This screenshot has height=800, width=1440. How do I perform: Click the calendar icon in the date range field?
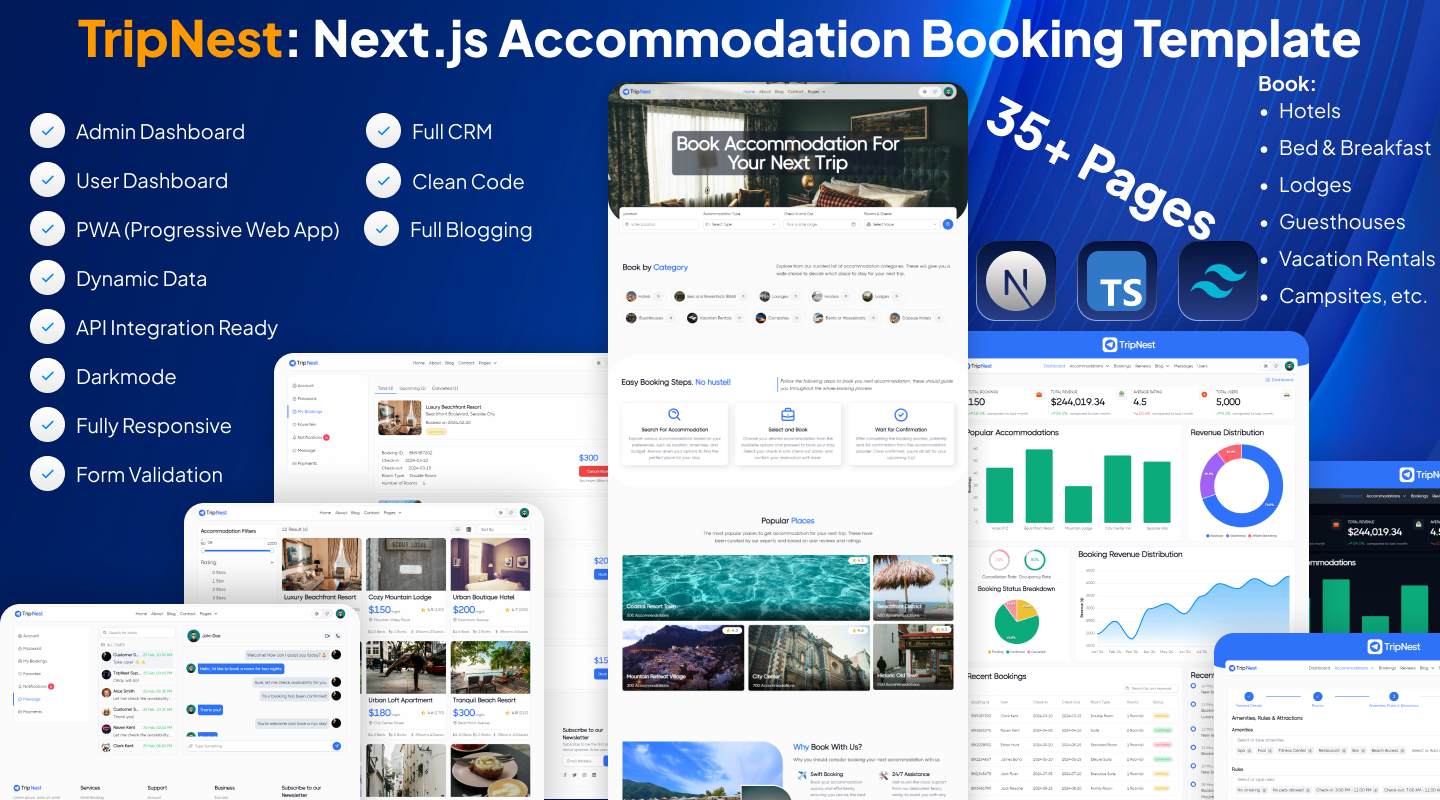[x=852, y=224]
